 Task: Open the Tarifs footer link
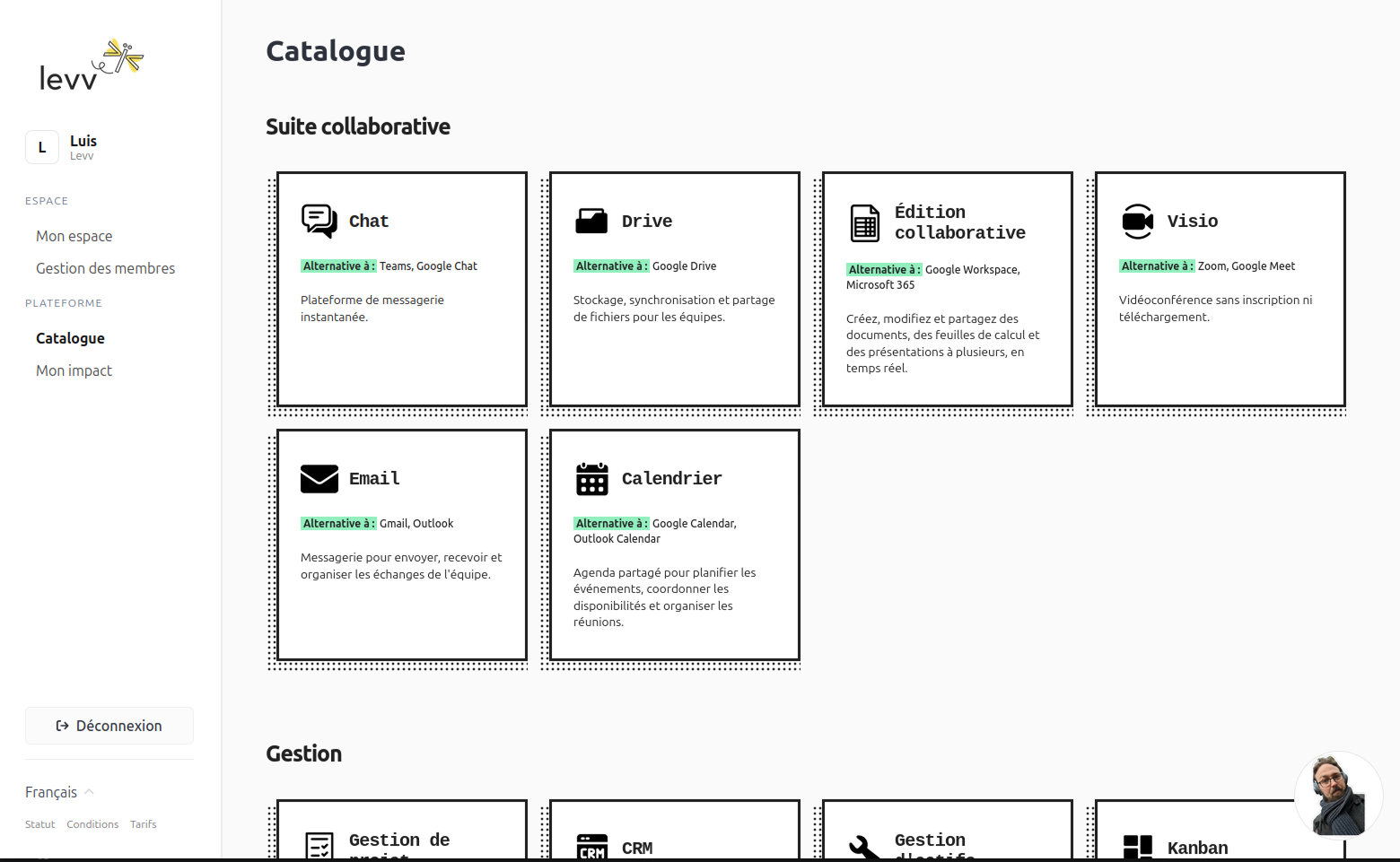pyautogui.click(x=144, y=824)
